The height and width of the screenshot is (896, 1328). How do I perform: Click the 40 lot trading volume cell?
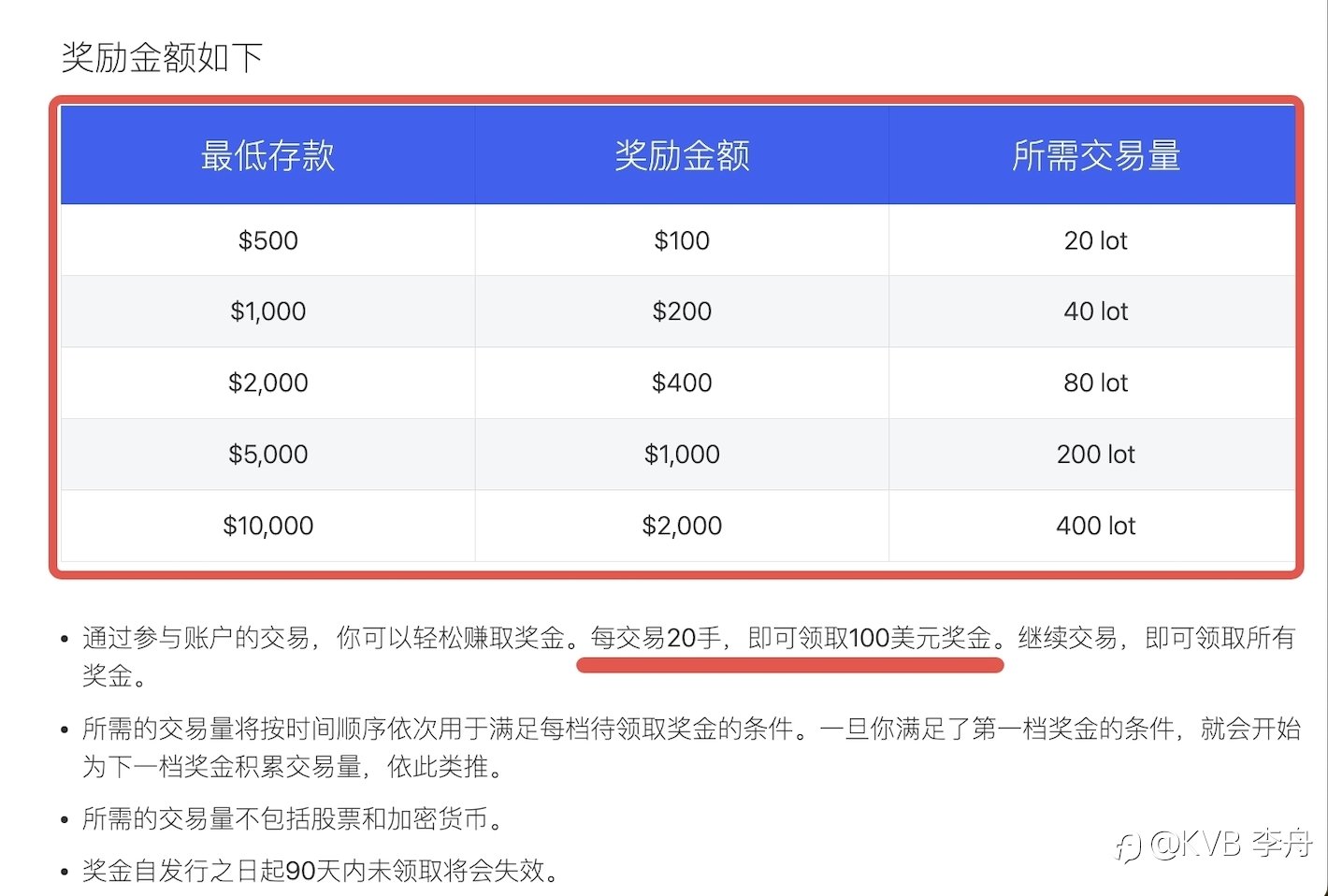point(1096,311)
